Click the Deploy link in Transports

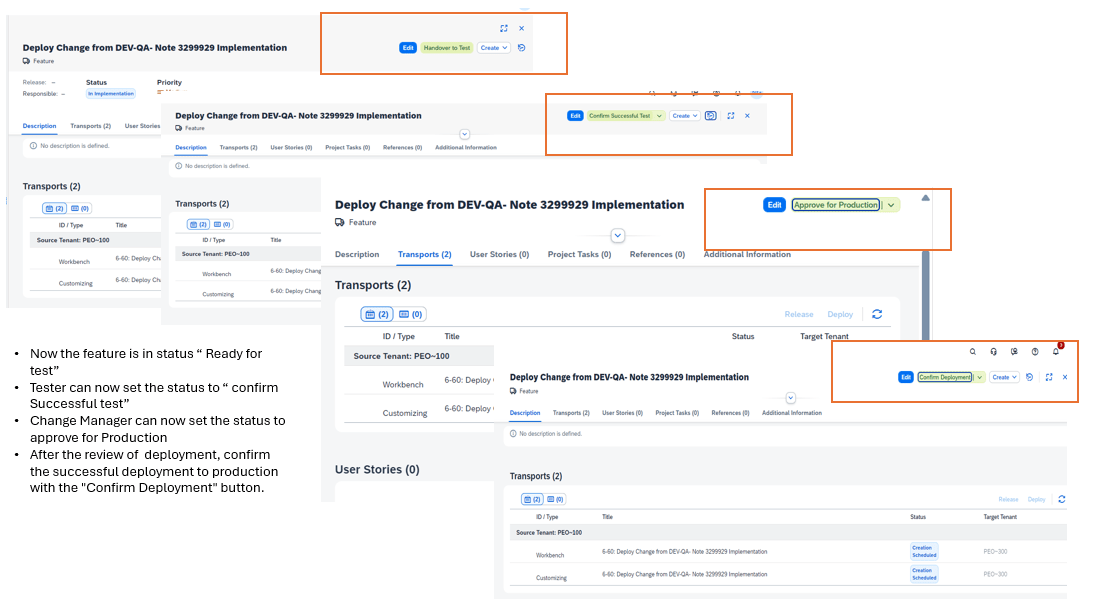point(840,313)
